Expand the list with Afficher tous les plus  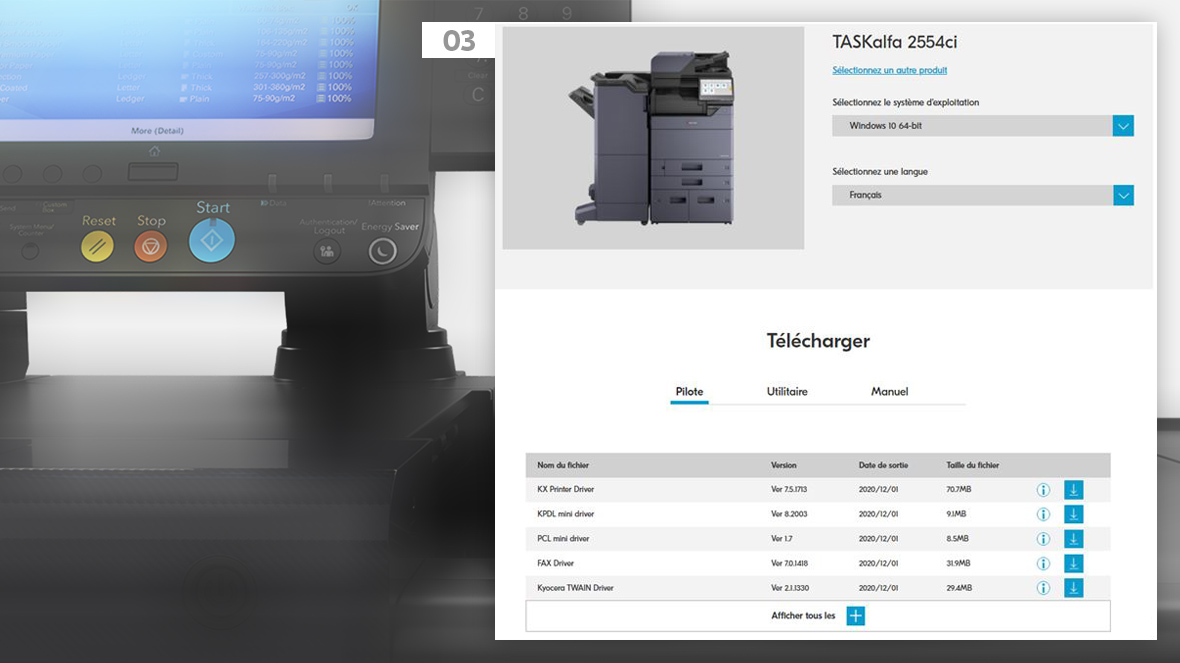[x=855, y=616]
